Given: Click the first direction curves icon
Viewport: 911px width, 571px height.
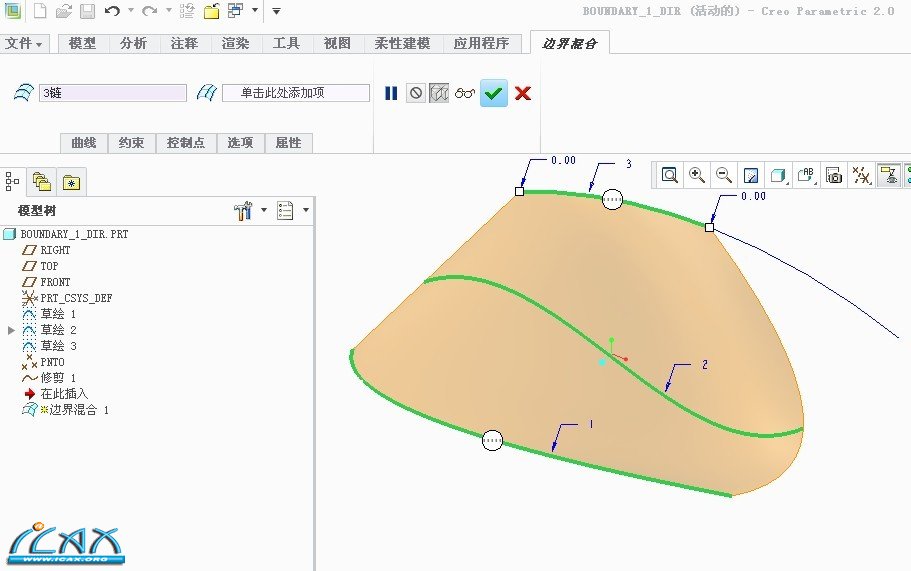Looking at the screenshot, I should [x=24, y=93].
